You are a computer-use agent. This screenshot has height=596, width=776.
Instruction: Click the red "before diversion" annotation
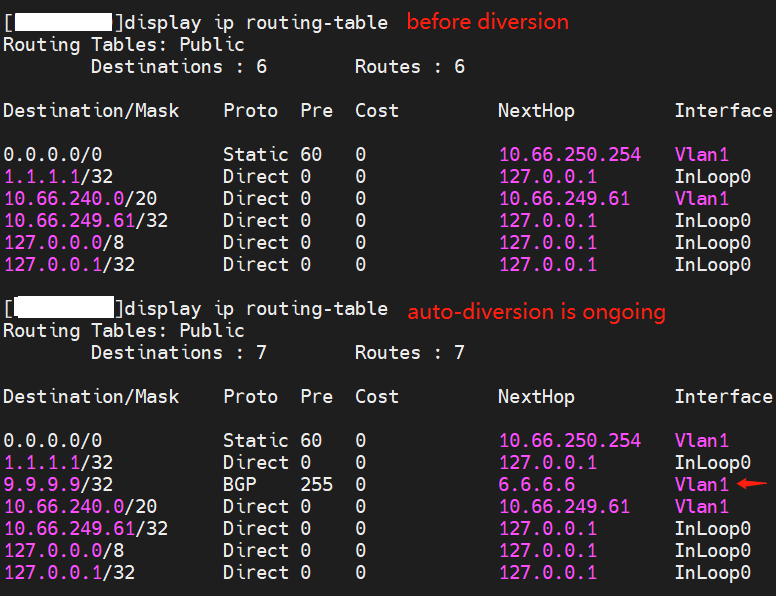[487, 22]
